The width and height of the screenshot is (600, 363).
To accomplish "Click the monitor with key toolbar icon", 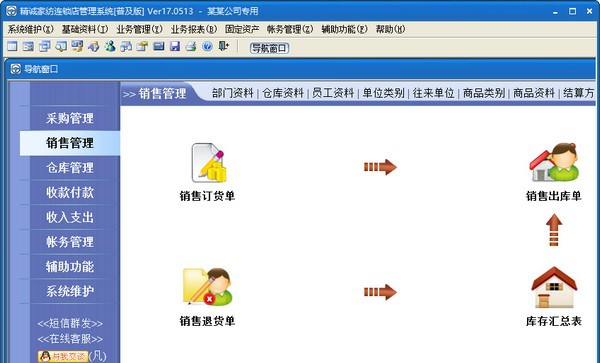I will click(x=77, y=46).
